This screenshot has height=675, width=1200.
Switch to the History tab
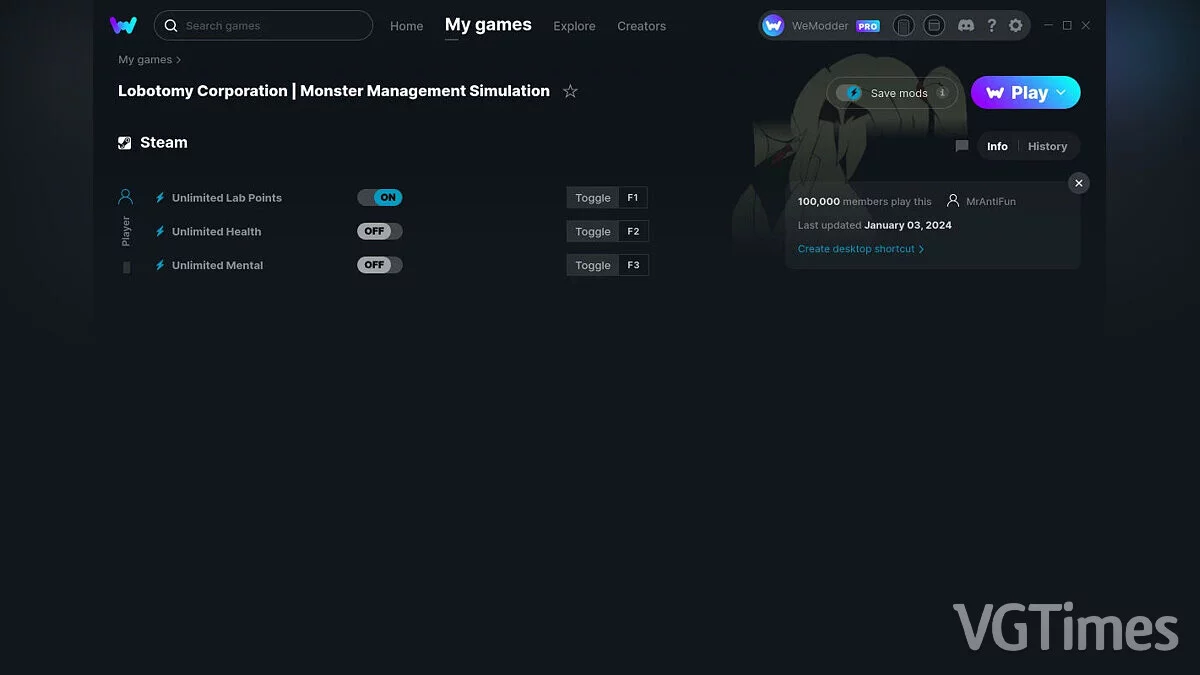(1047, 146)
